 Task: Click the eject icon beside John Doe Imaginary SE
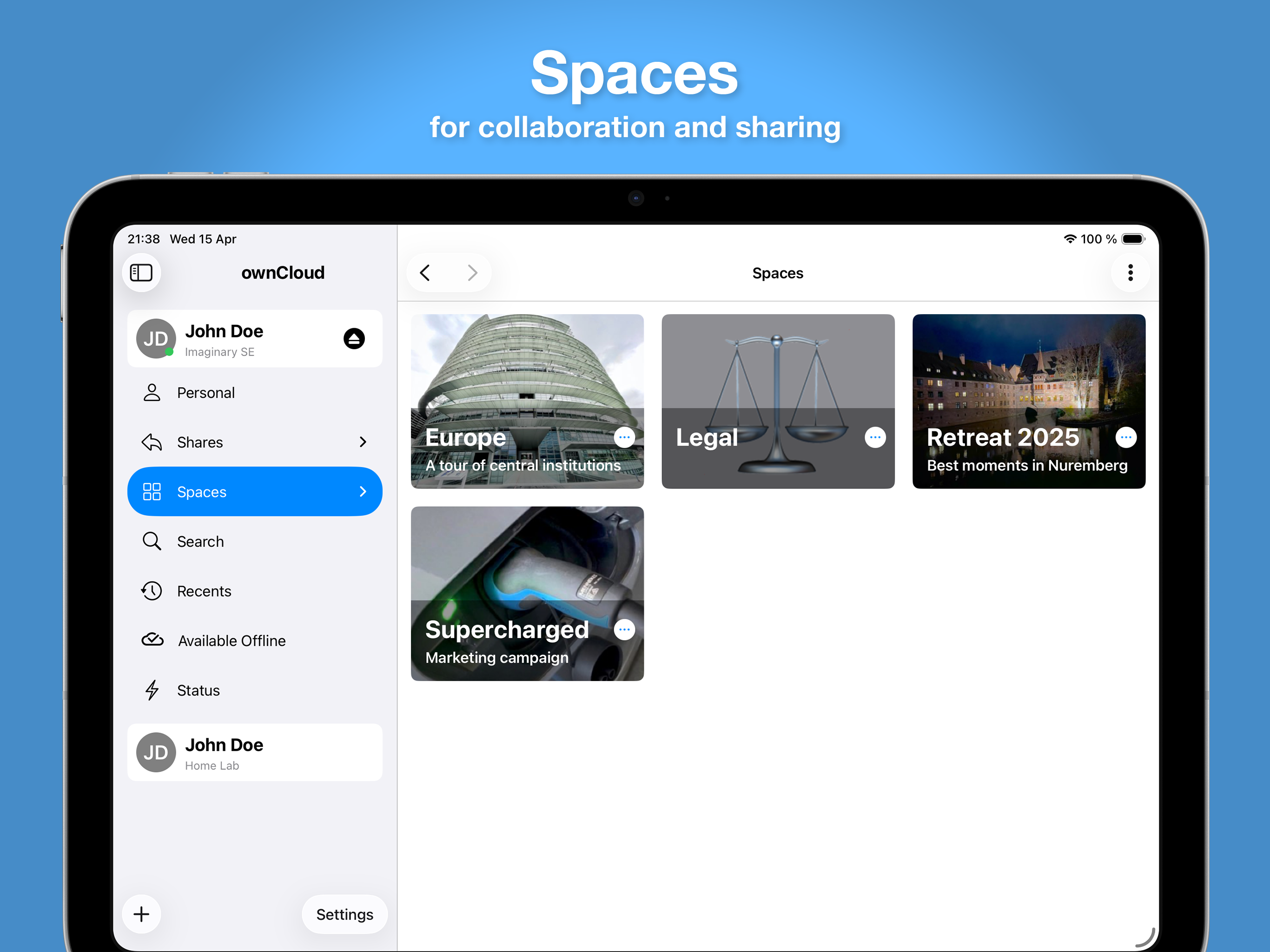tap(354, 339)
